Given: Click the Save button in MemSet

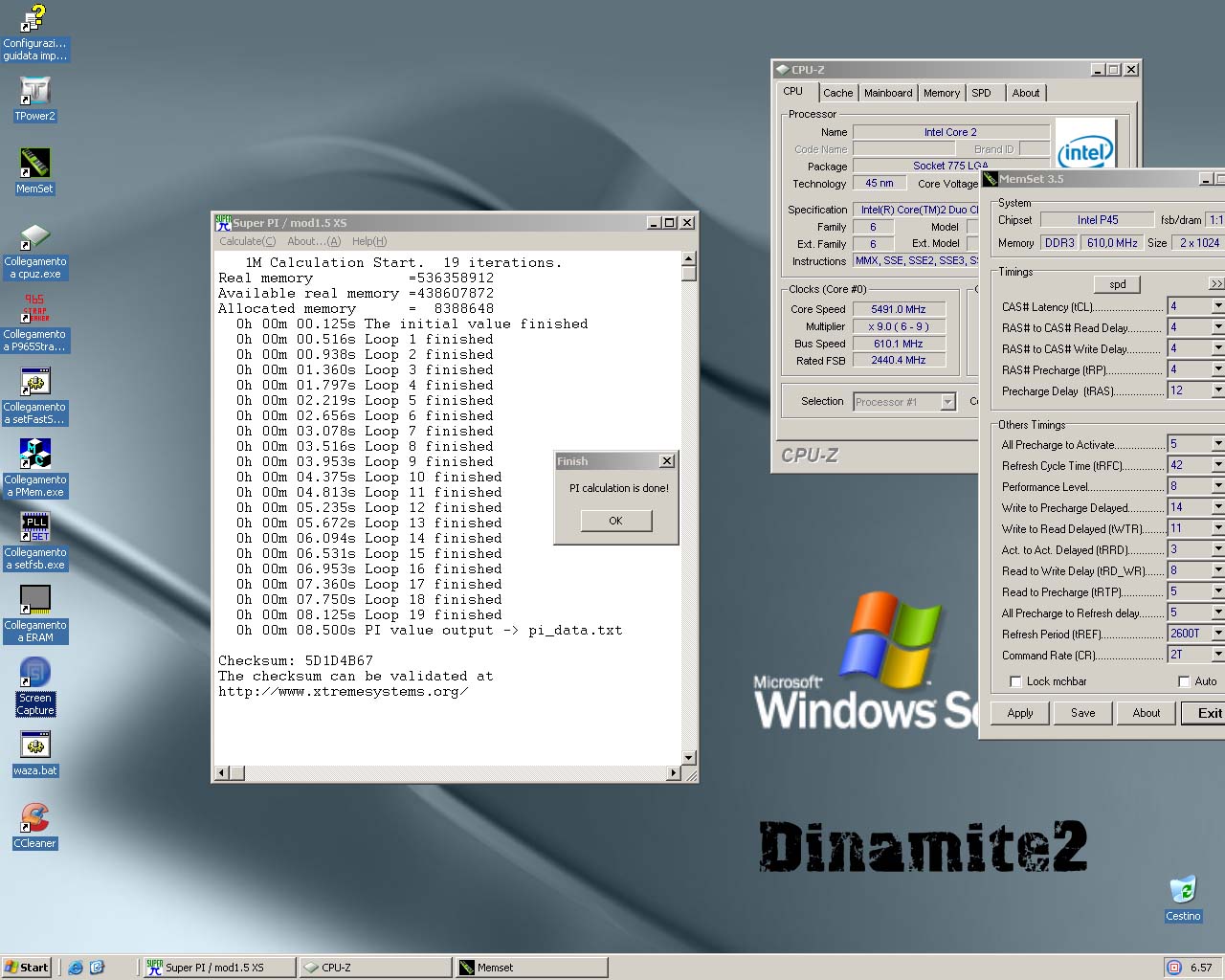Looking at the screenshot, I should point(1082,713).
